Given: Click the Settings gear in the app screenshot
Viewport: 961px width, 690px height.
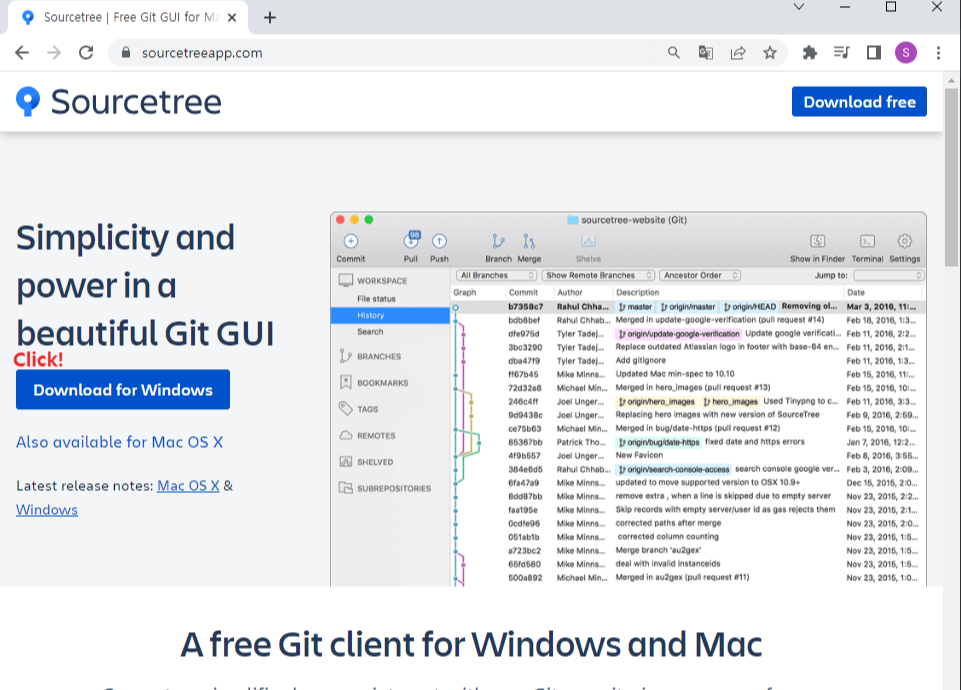Looking at the screenshot, I should (905, 241).
